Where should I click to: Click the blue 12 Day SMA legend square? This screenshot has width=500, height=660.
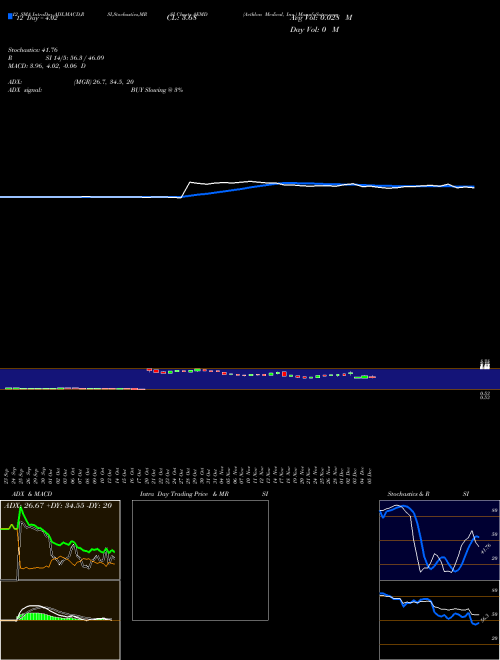click(x=10, y=16)
